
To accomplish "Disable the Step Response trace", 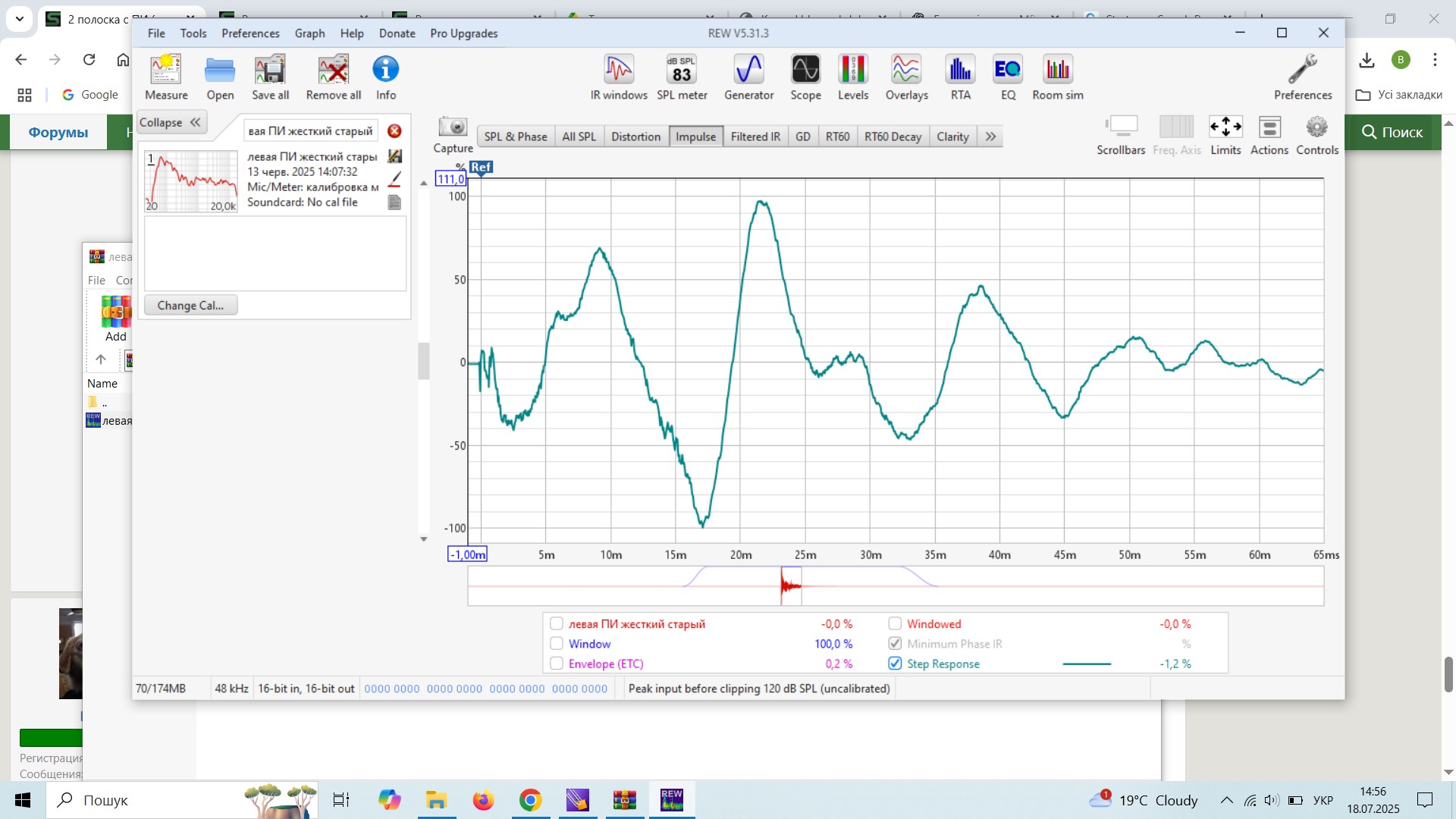I will 895,664.
